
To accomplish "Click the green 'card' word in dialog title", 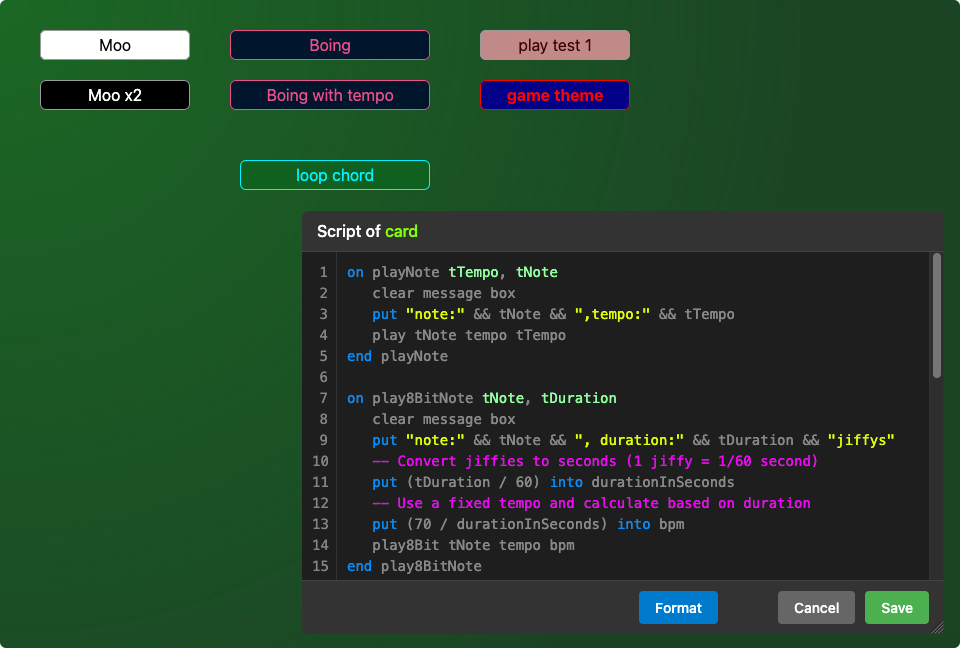I will pyautogui.click(x=401, y=231).
